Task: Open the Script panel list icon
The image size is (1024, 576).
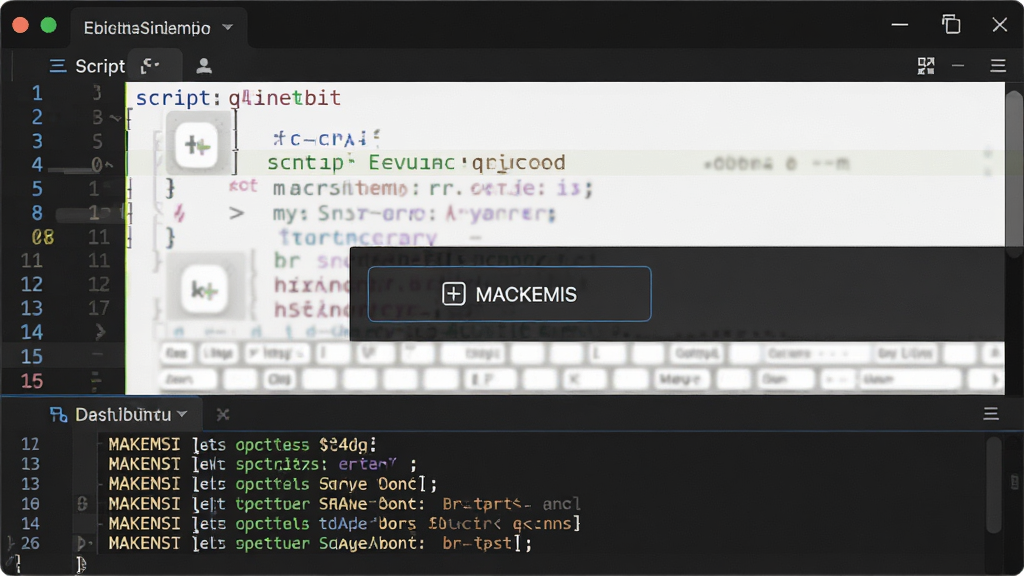Action: coord(57,66)
